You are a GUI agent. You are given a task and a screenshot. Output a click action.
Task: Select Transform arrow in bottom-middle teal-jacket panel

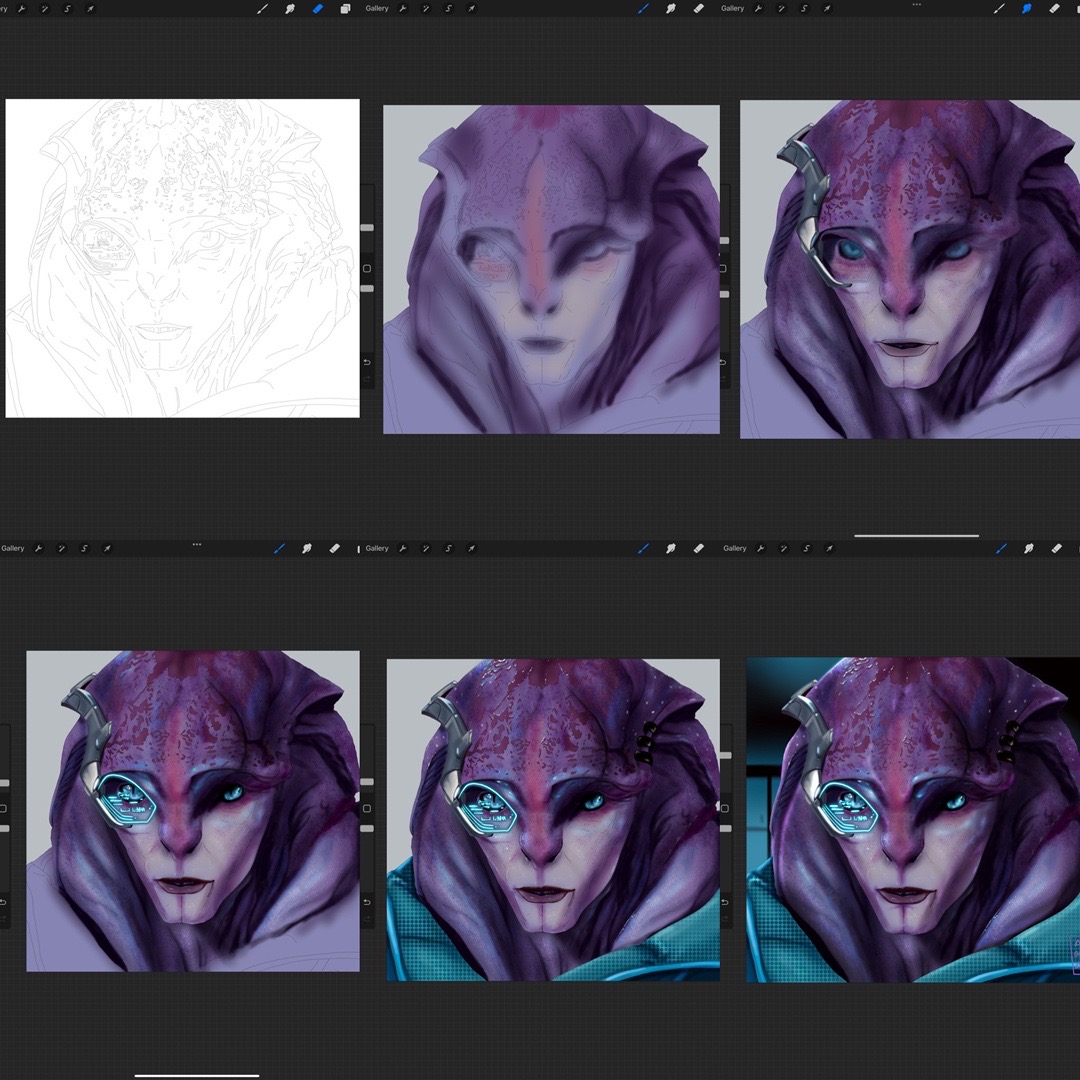(471, 549)
